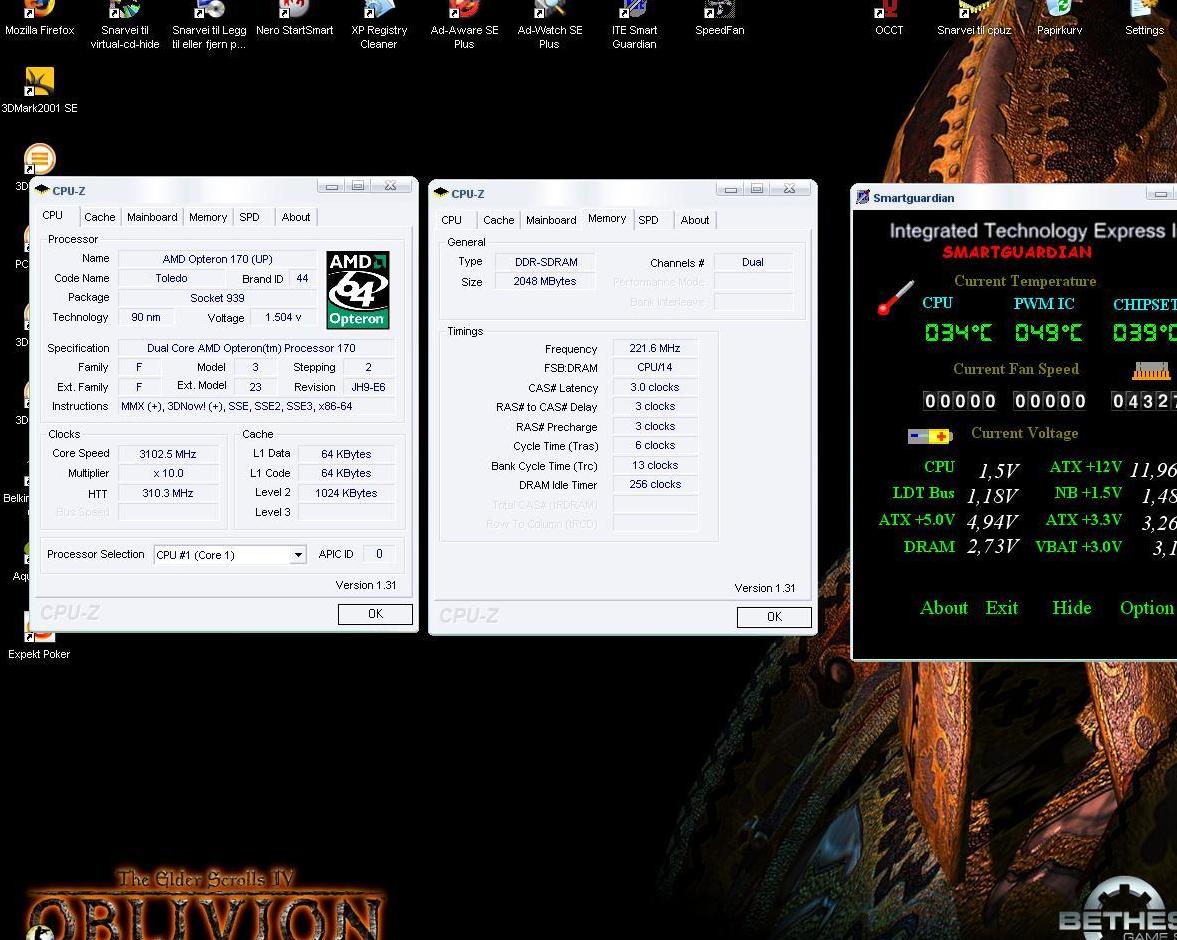
Task: Launch the OCCT desktop shortcut
Action: [890, 19]
